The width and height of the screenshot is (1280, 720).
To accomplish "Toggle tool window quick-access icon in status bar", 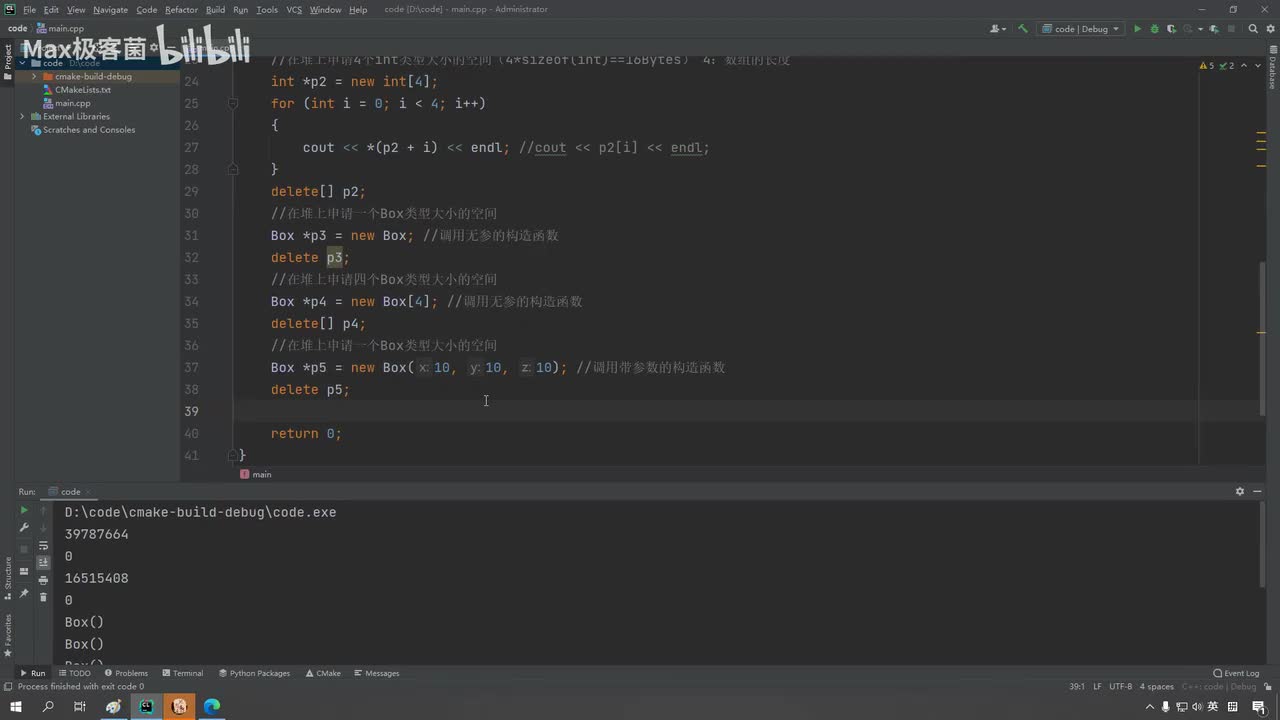I will [8, 687].
